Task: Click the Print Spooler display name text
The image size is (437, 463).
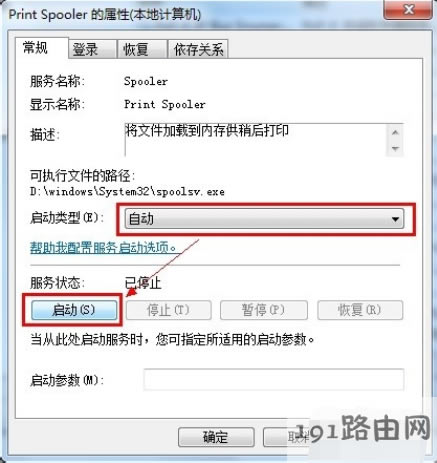Action: tap(165, 104)
